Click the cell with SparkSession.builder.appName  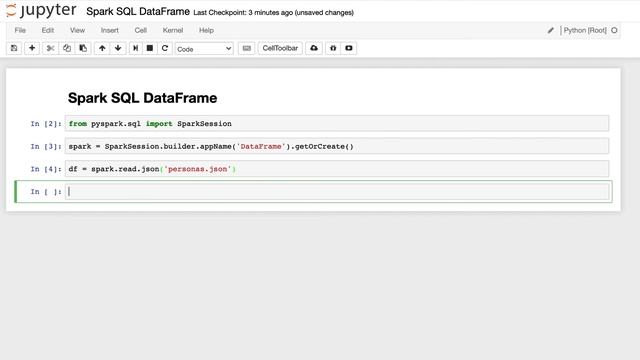[337, 146]
